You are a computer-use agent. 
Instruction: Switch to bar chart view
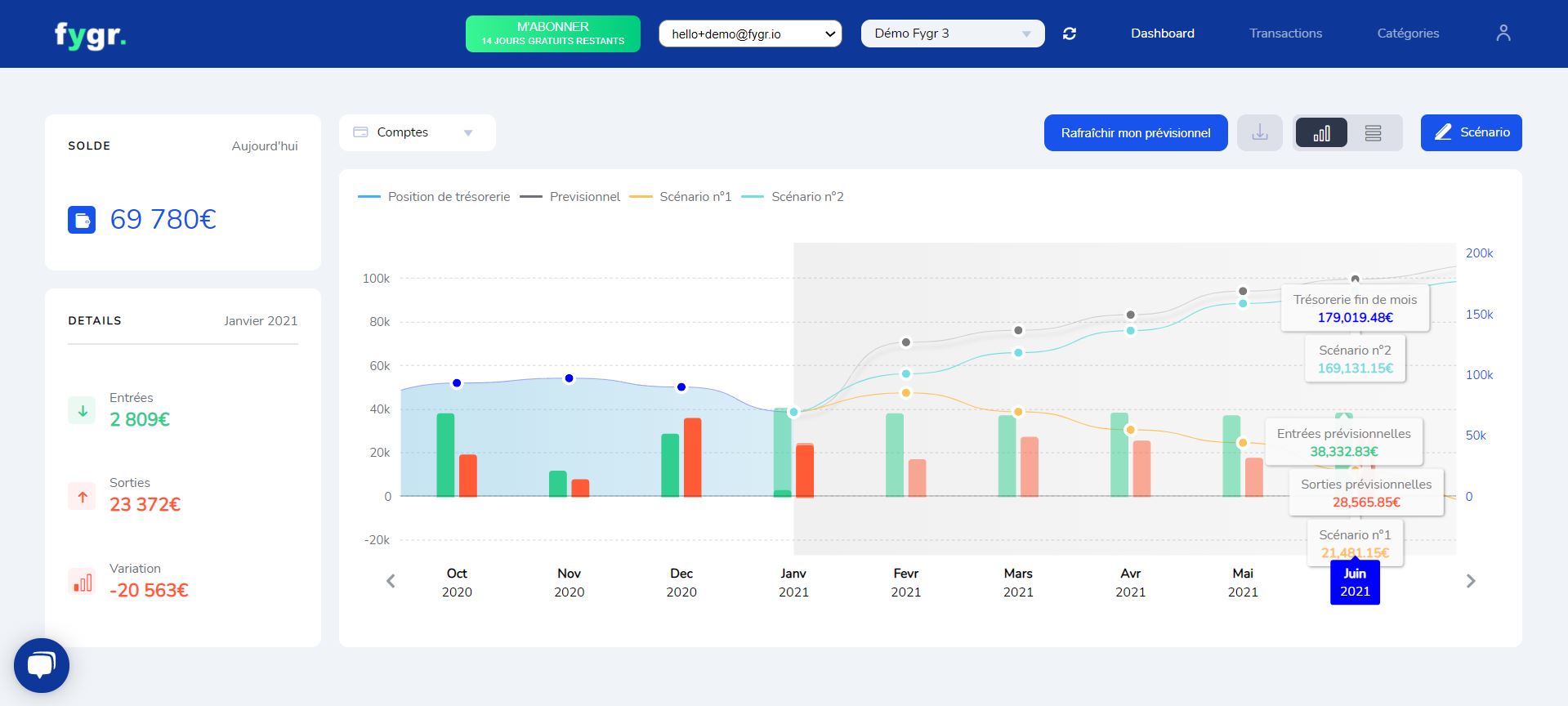[x=1321, y=132]
